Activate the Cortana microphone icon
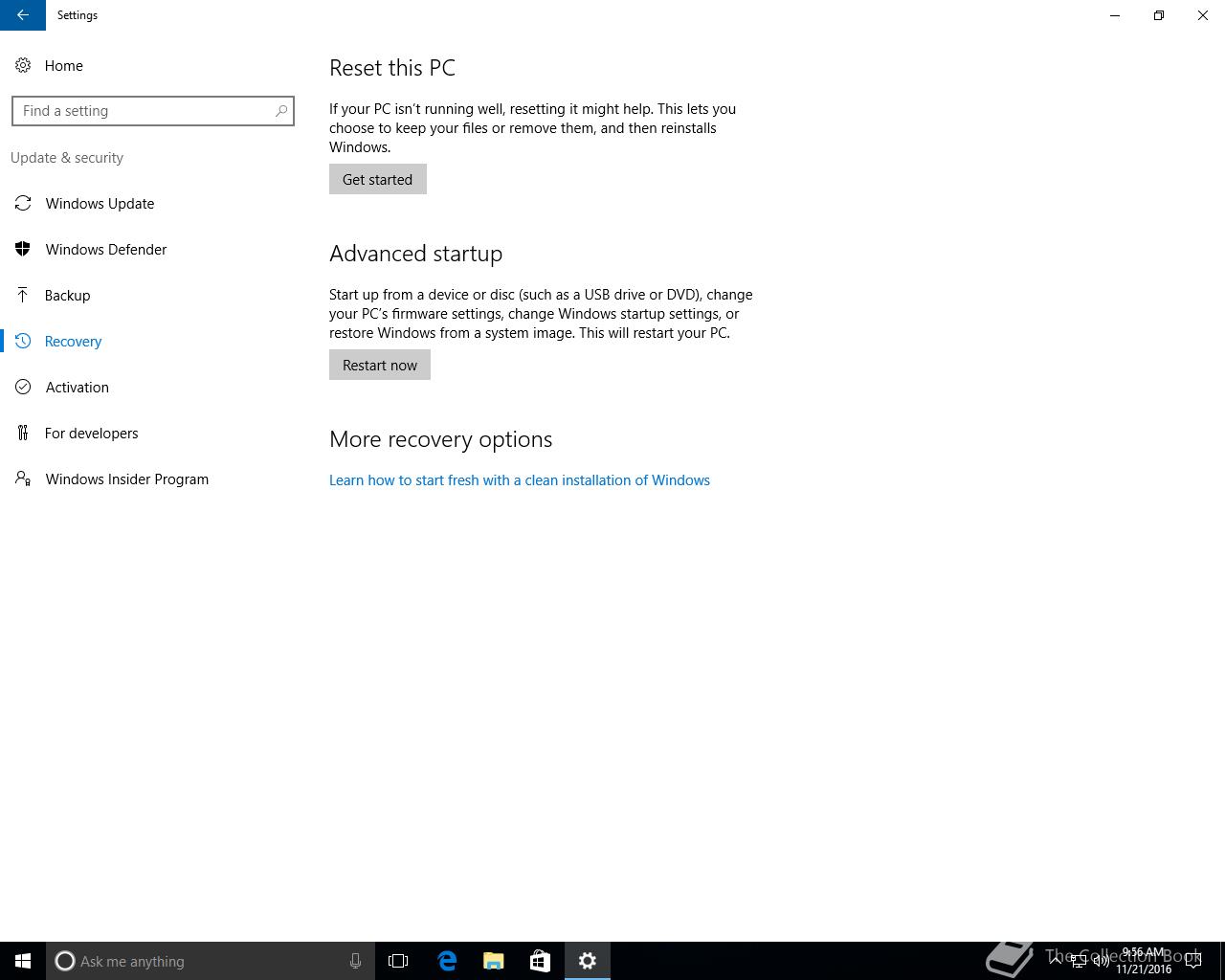The height and width of the screenshot is (980, 1225). 355,961
